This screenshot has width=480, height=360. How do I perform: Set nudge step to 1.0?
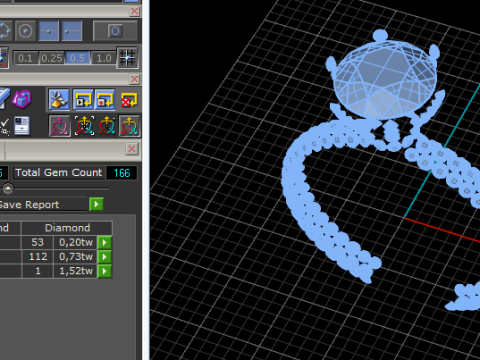(103, 58)
